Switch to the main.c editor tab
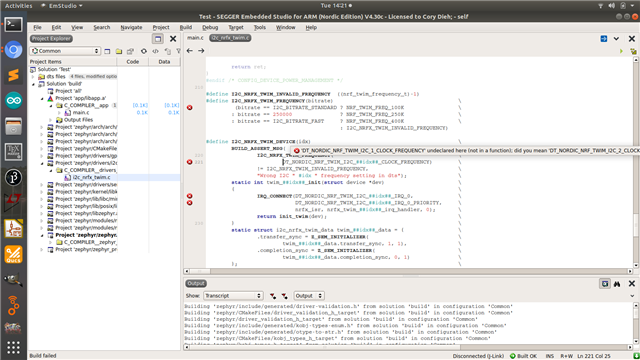This screenshot has height=360, width=640. coord(195,38)
